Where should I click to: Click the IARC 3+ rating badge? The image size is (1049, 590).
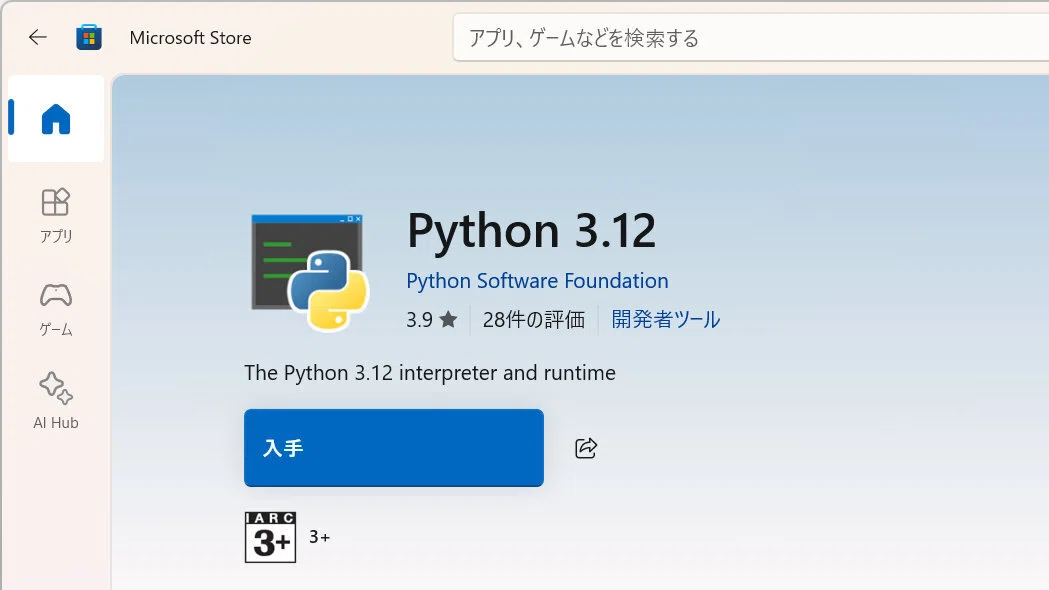coord(270,537)
